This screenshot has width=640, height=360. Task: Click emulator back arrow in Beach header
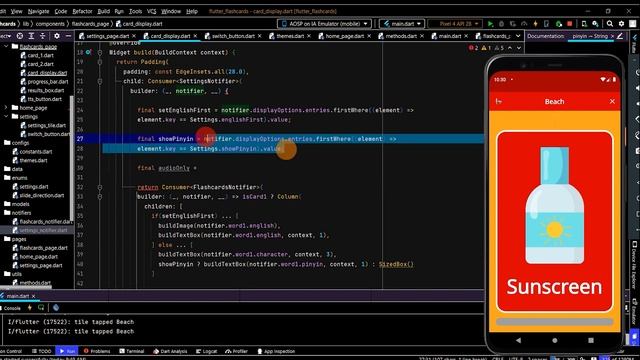(x=499, y=101)
